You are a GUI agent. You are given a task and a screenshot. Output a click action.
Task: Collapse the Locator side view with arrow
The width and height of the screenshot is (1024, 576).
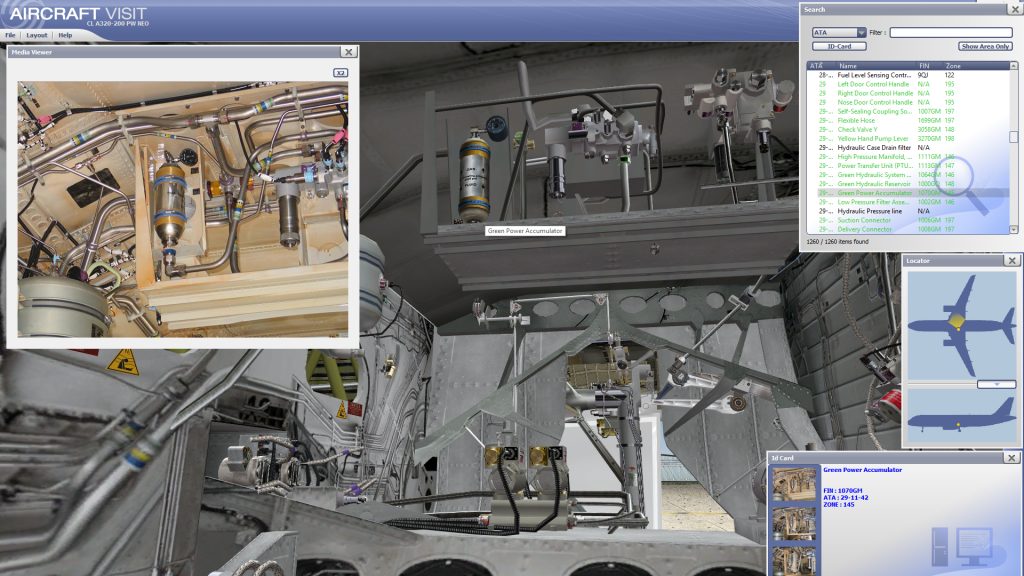point(997,385)
